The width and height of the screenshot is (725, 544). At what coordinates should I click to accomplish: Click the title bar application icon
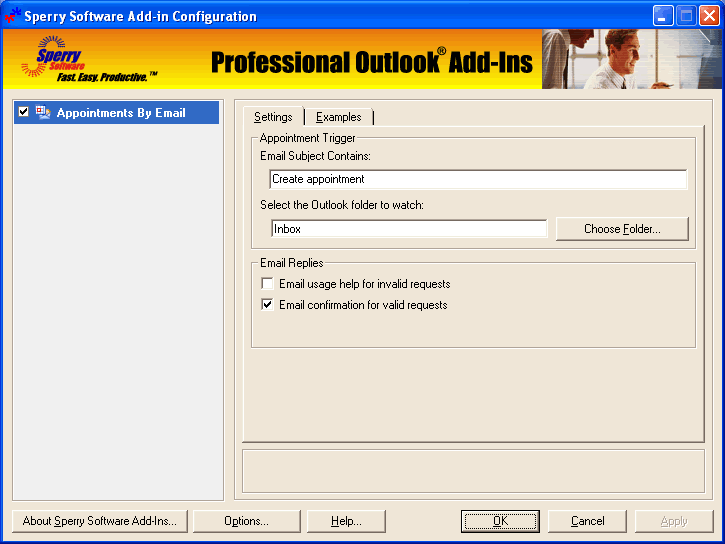coord(12,16)
